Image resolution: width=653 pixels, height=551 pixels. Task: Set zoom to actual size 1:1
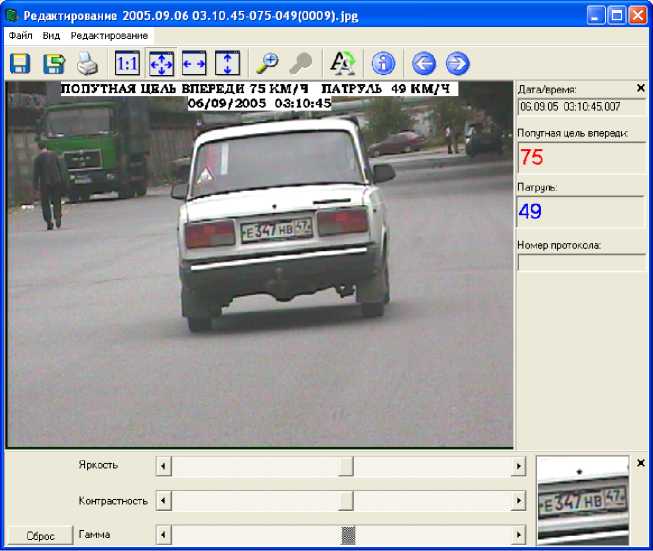pos(128,64)
